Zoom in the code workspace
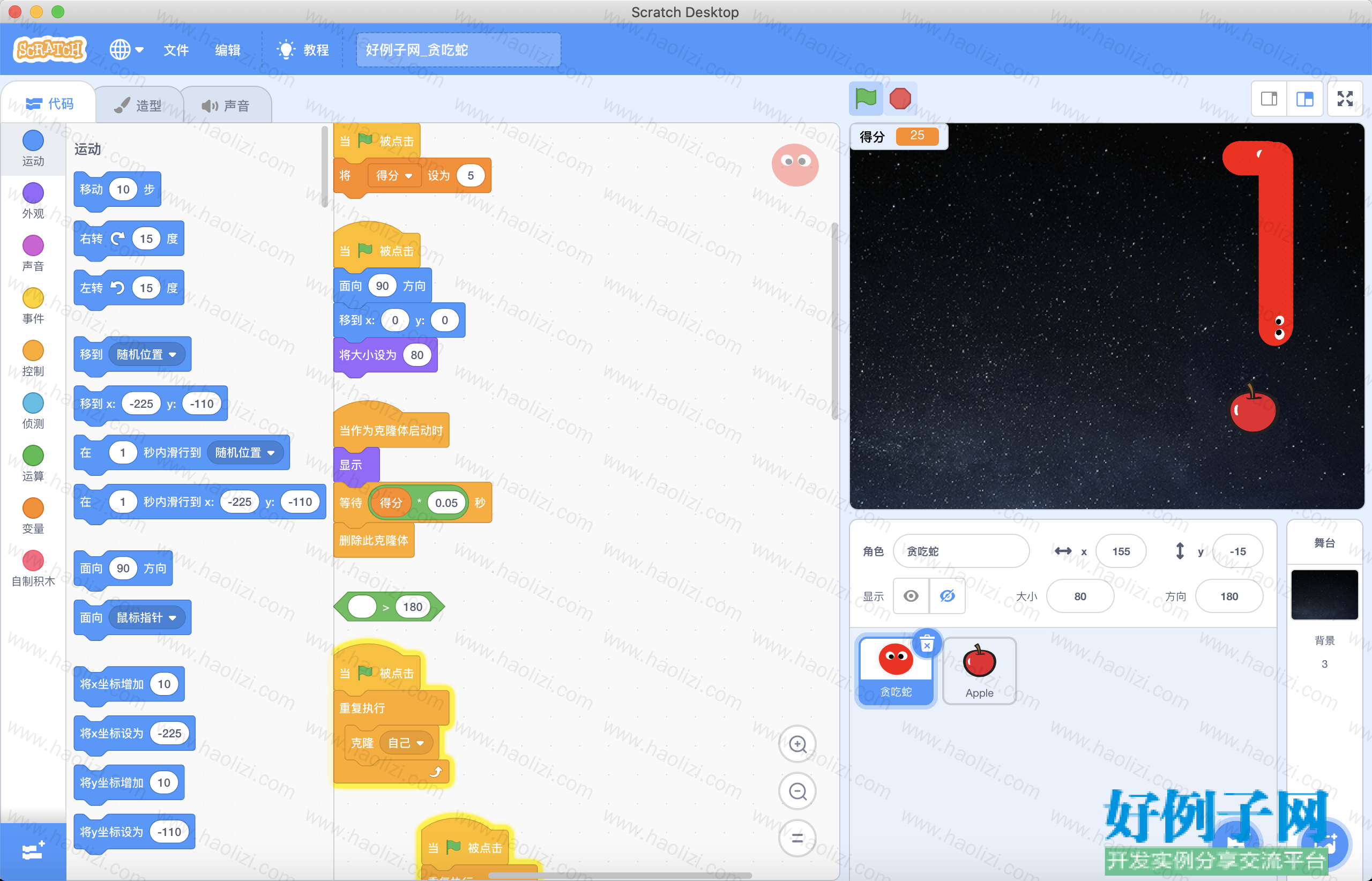 pos(797,744)
